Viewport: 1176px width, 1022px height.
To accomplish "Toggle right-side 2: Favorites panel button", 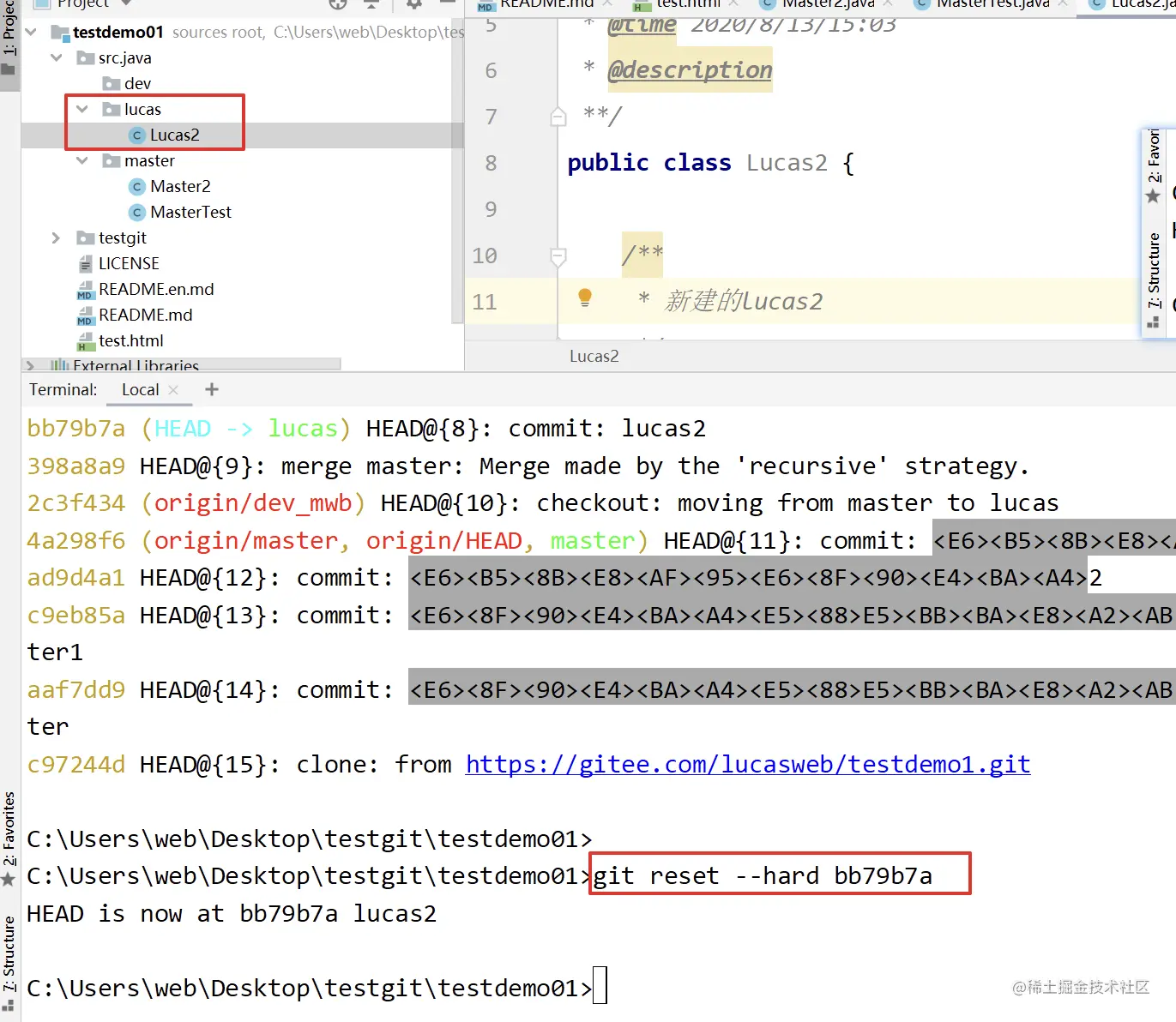I will pyautogui.click(x=1154, y=166).
